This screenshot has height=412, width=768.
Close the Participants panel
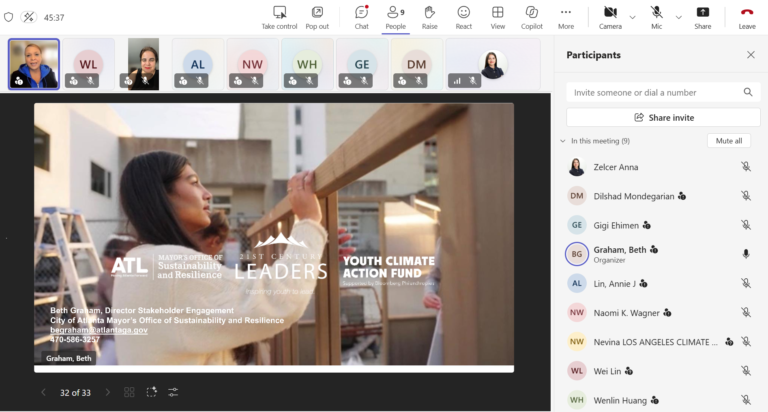coord(750,55)
